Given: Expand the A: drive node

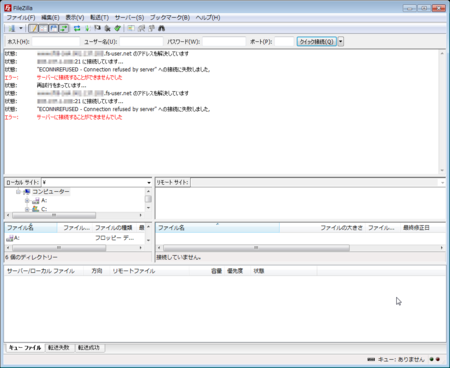Looking at the screenshot, I should click(27, 200).
